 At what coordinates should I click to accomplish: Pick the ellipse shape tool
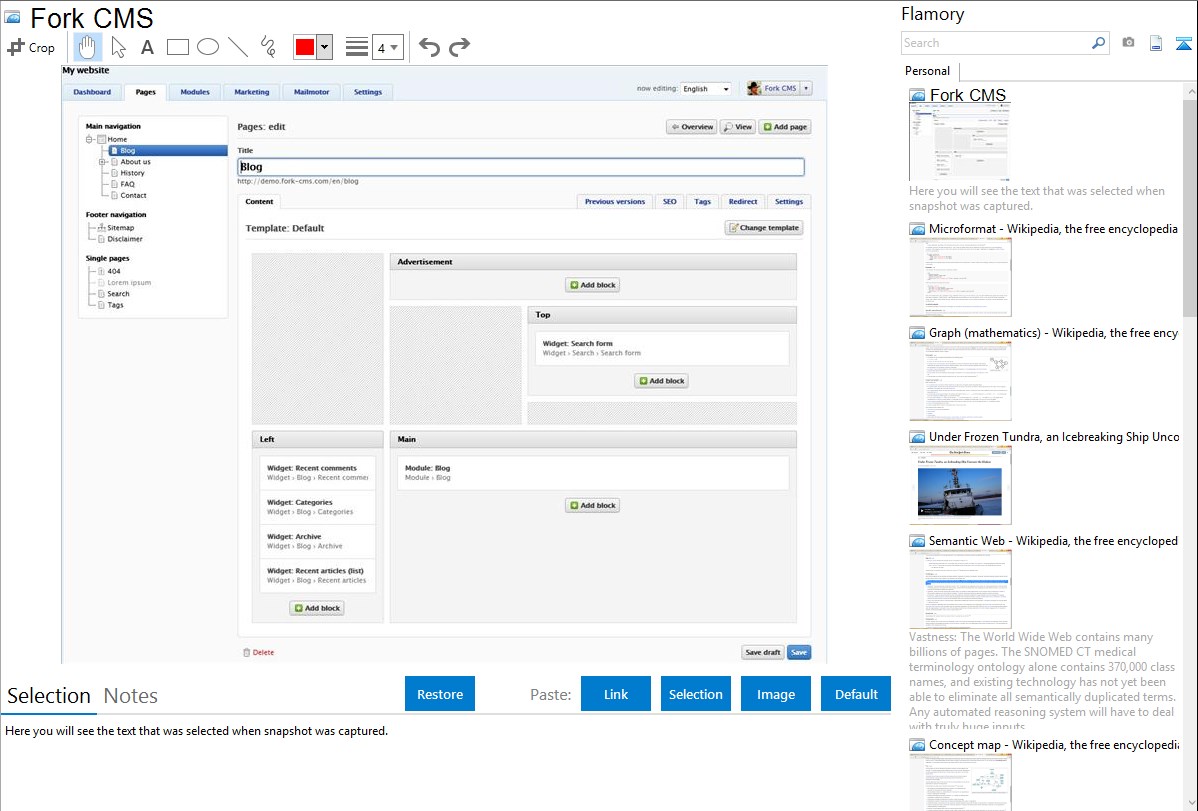[x=208, y=47]
